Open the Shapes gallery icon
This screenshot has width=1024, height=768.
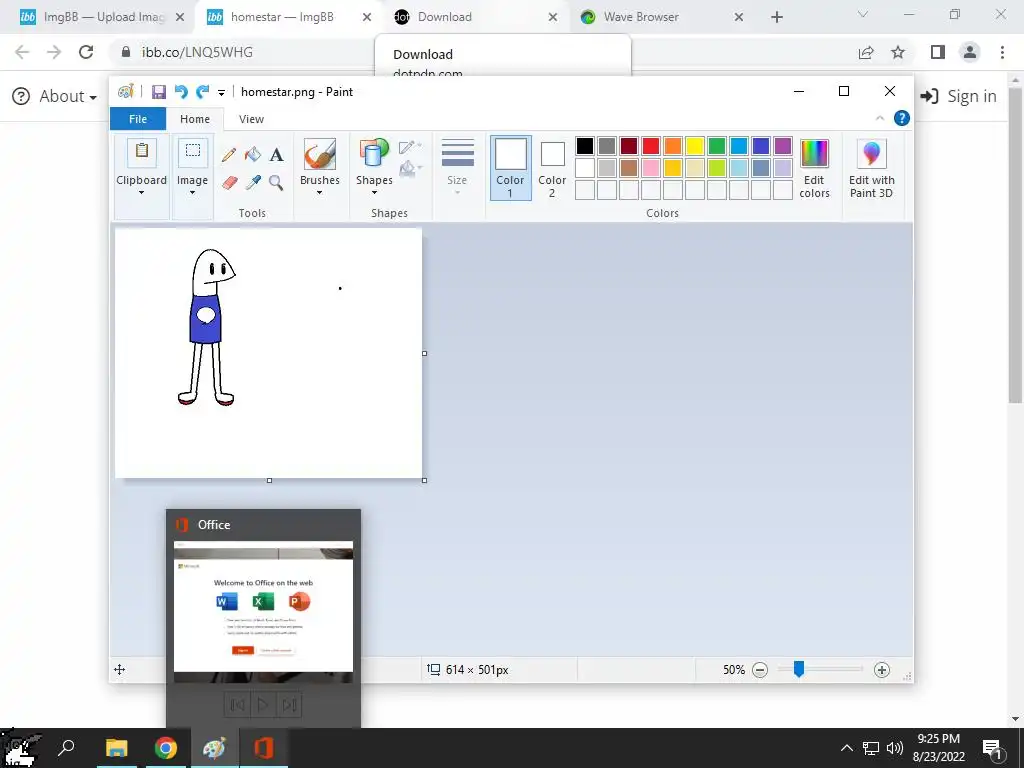374,154
